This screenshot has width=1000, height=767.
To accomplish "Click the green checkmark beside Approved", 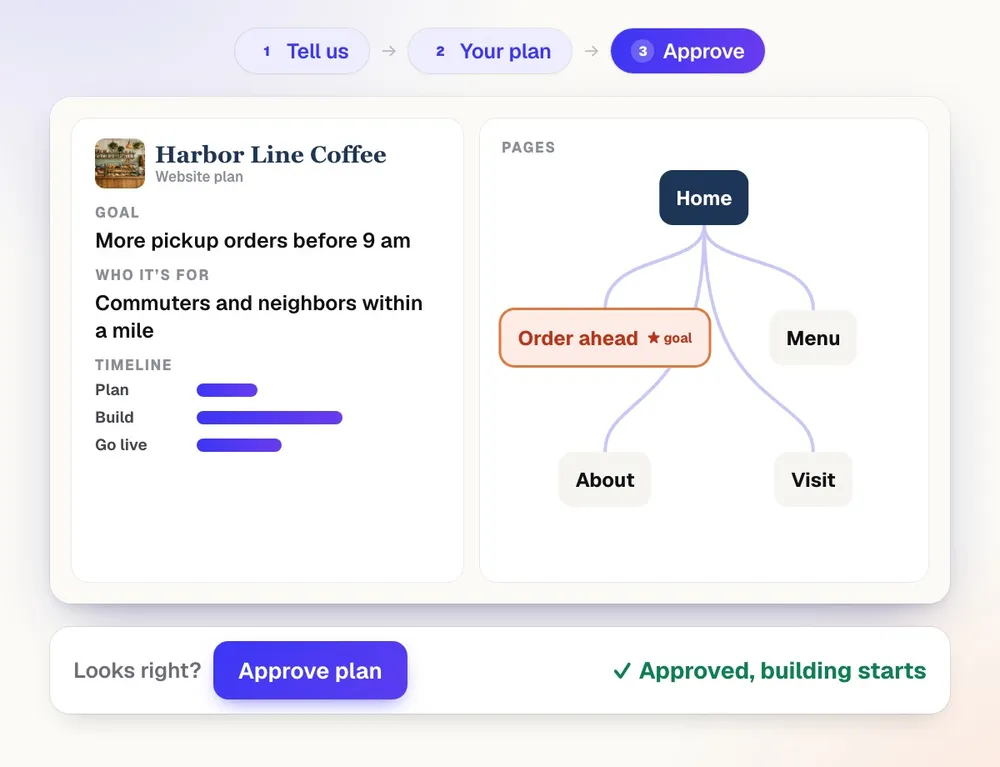I will (622, 671).
